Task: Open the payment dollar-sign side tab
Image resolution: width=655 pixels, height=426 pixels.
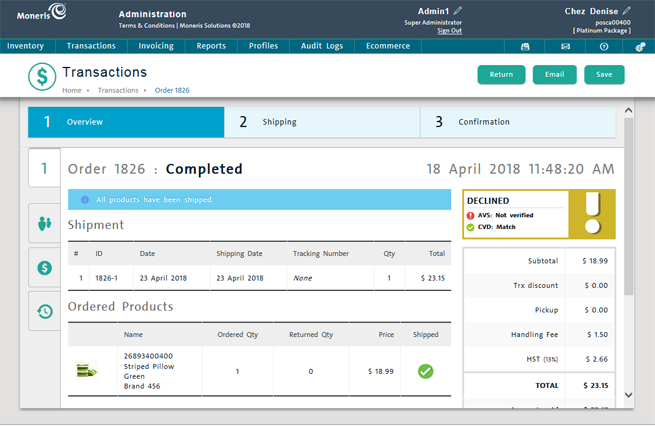Action: [44, 268]
